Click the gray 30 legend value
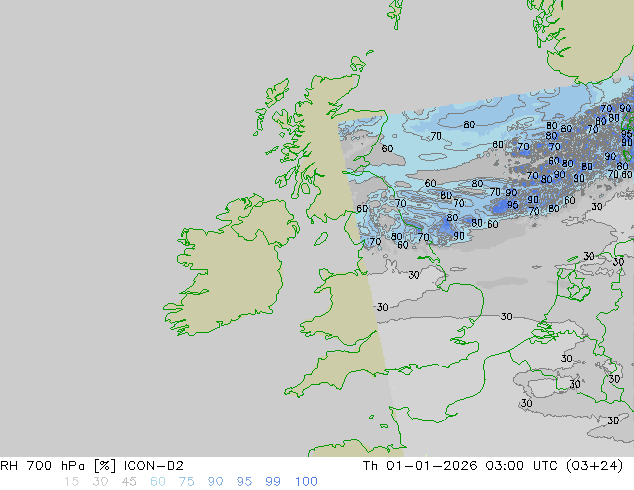 point(100,482)
